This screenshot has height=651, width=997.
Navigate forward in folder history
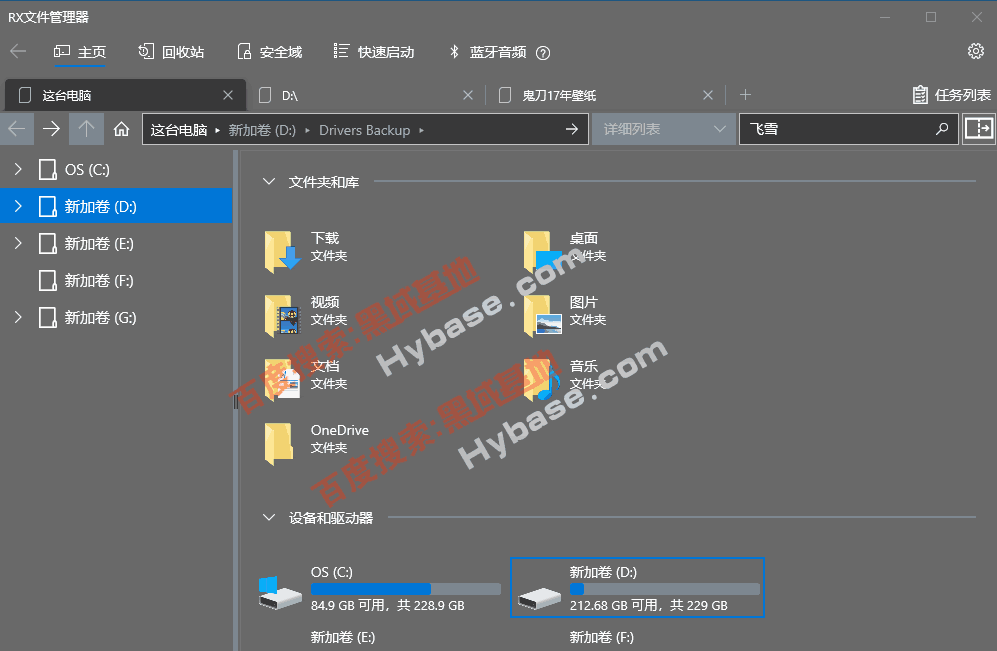(52, 129)
